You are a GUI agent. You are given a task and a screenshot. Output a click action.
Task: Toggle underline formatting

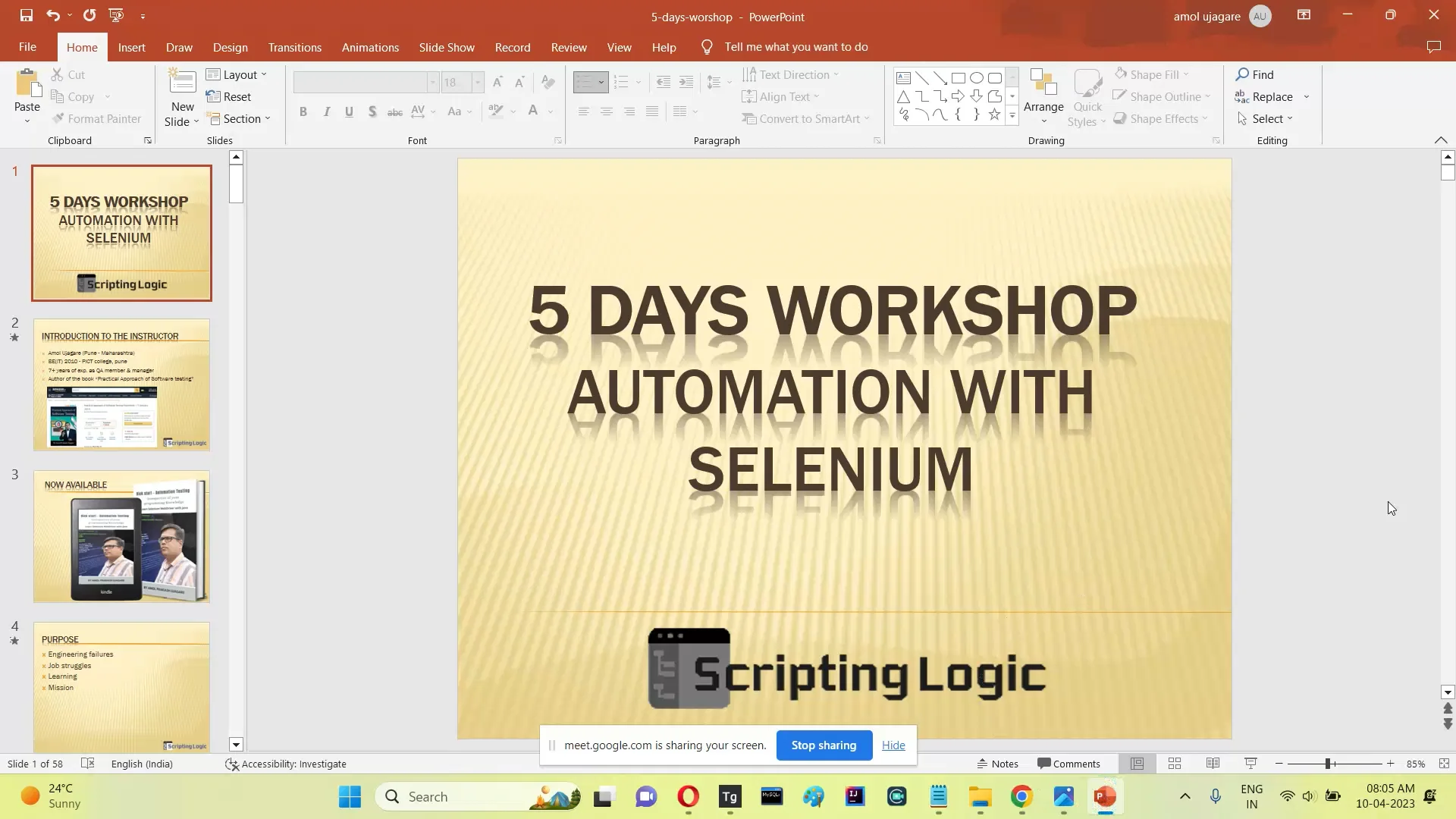[349, 111]
